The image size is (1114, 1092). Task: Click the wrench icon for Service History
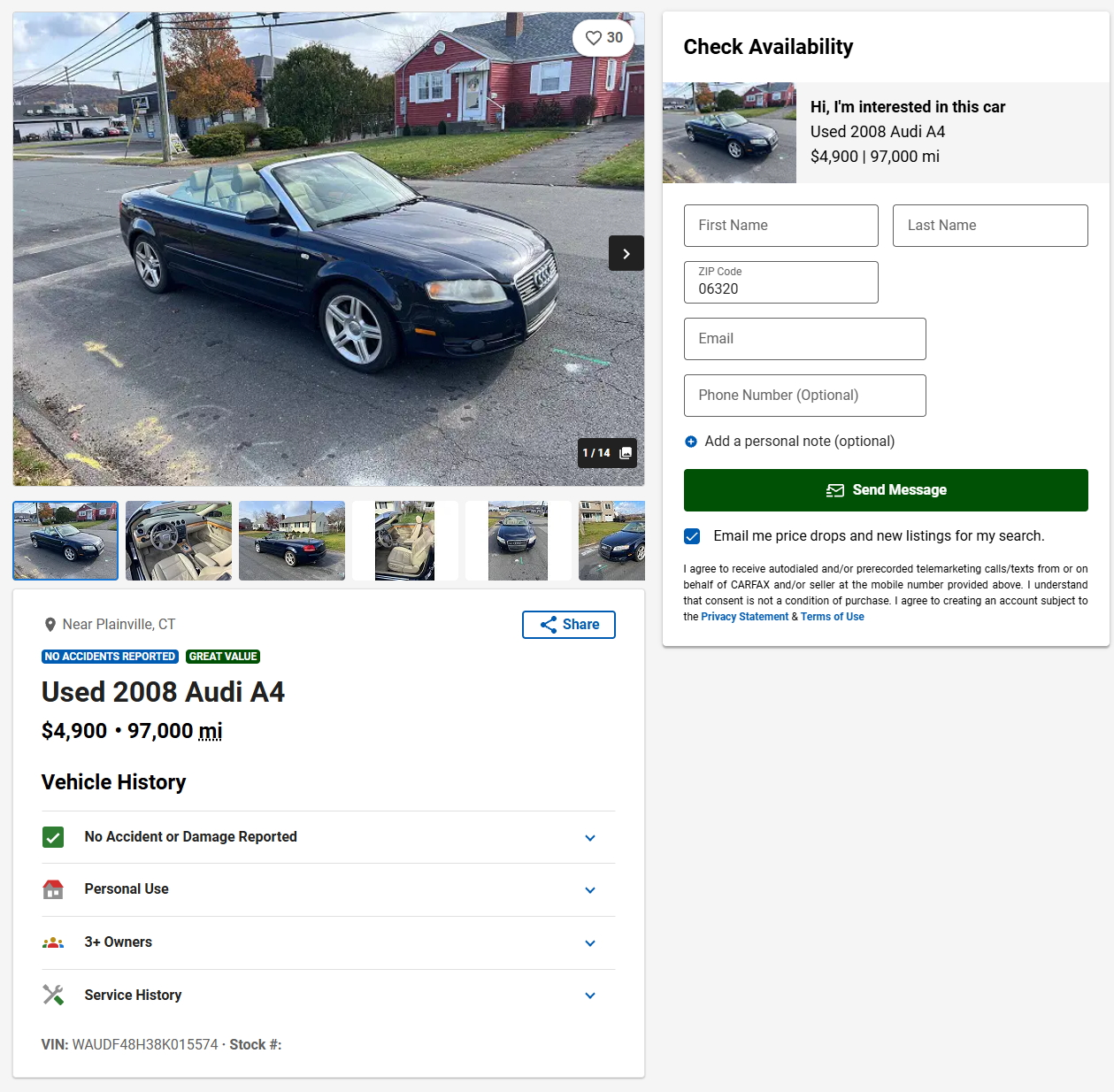(53, 996)
